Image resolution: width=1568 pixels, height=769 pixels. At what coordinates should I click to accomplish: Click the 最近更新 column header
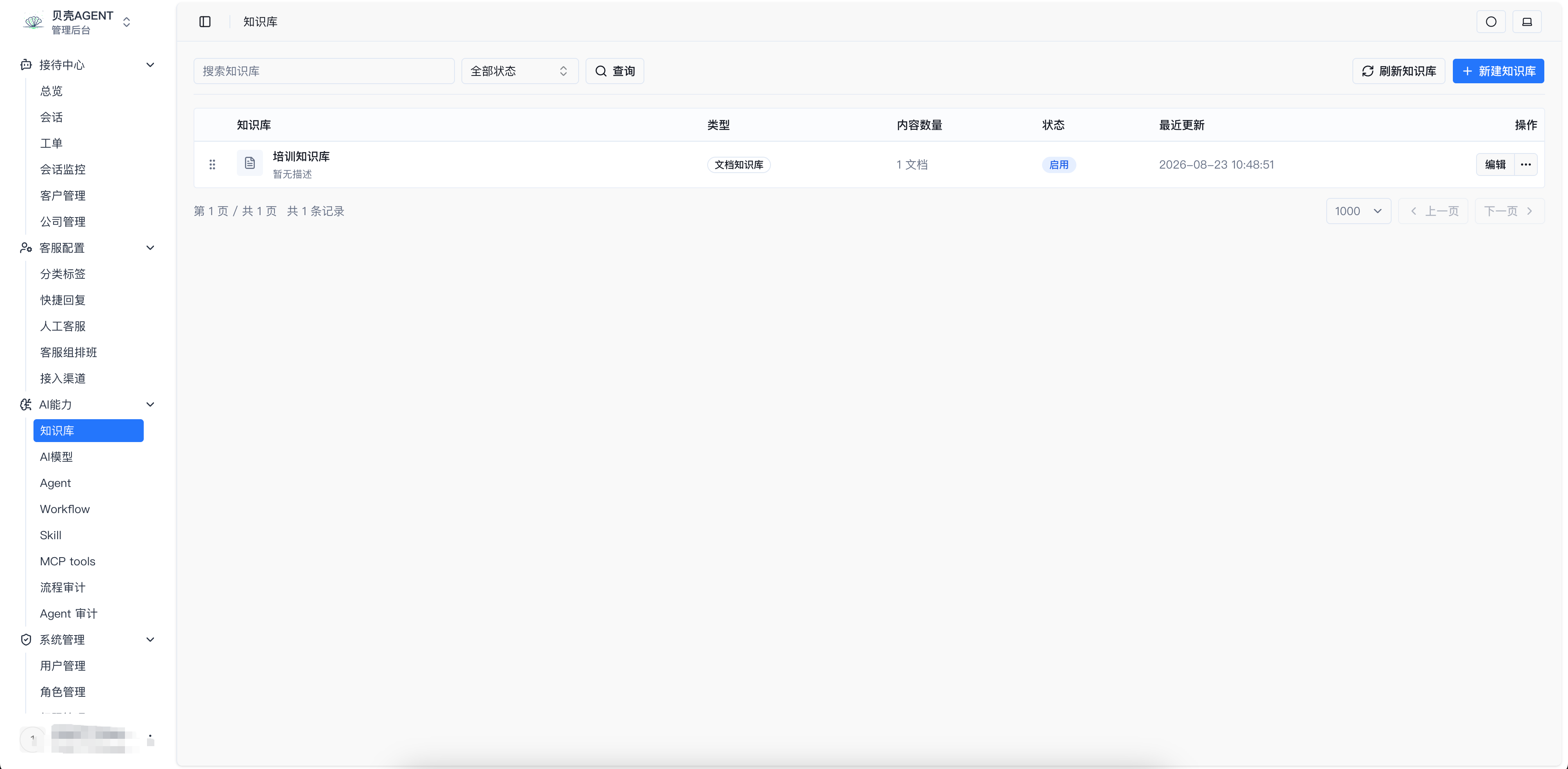tap(1181, 125)
